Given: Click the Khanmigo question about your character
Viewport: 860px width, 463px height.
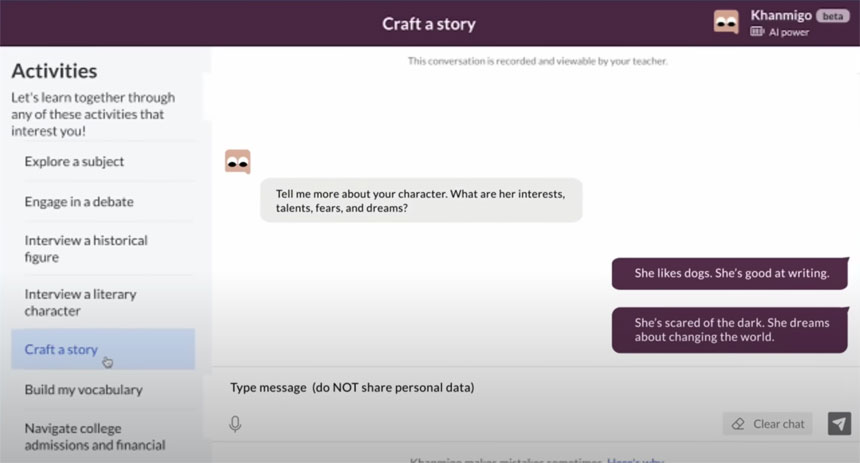Looking at the screenshot, I should (x=421, y=201).
